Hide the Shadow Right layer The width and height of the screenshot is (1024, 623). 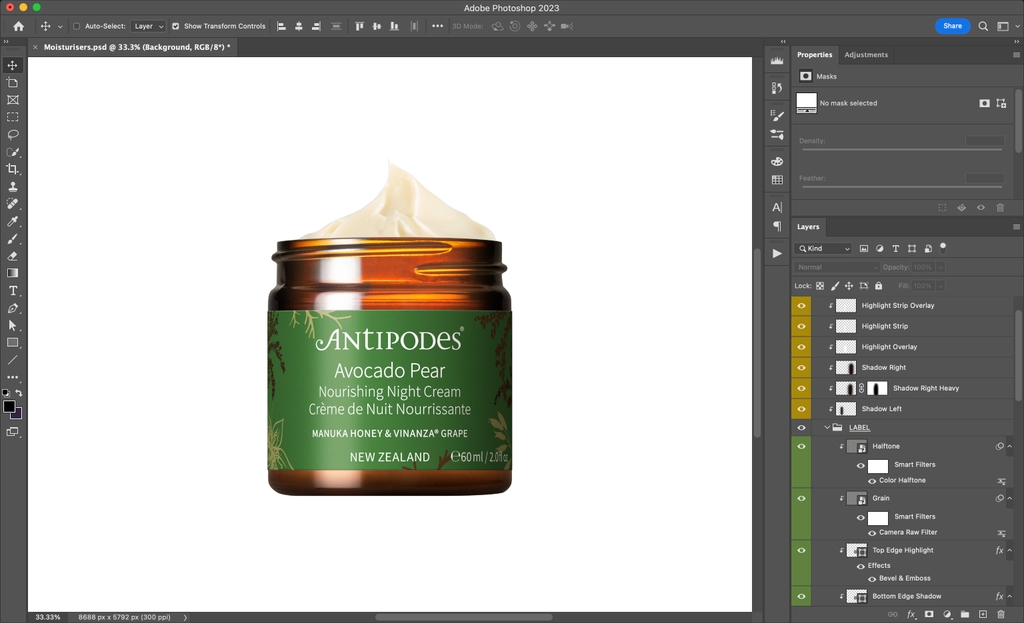point(801,368)
